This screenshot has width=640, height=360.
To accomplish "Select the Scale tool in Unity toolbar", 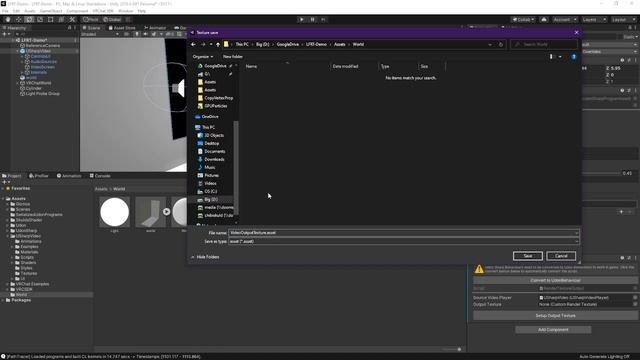I will tap(40, 20).
